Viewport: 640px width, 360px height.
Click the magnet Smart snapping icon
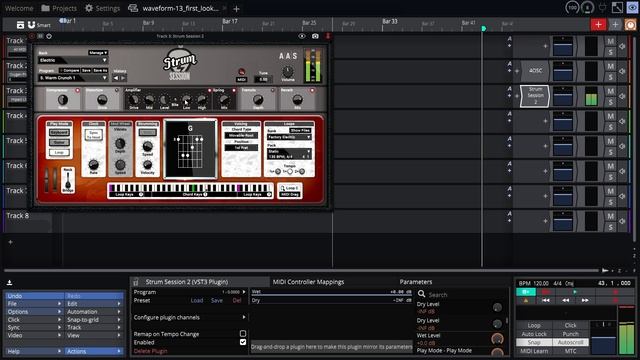[x=31, y=25]
